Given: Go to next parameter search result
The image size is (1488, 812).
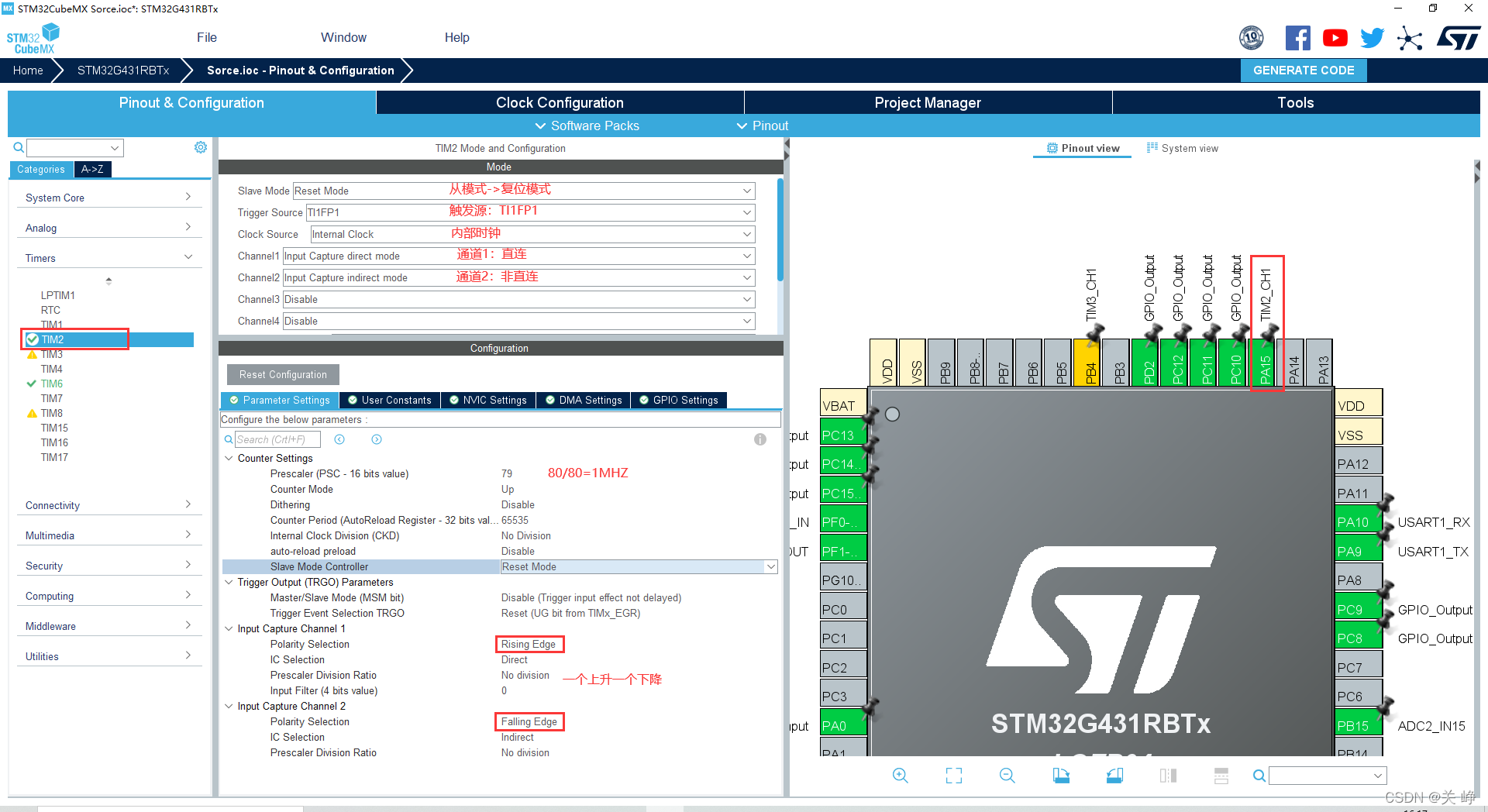Looking at the screenshot, I should coord(377,439).
